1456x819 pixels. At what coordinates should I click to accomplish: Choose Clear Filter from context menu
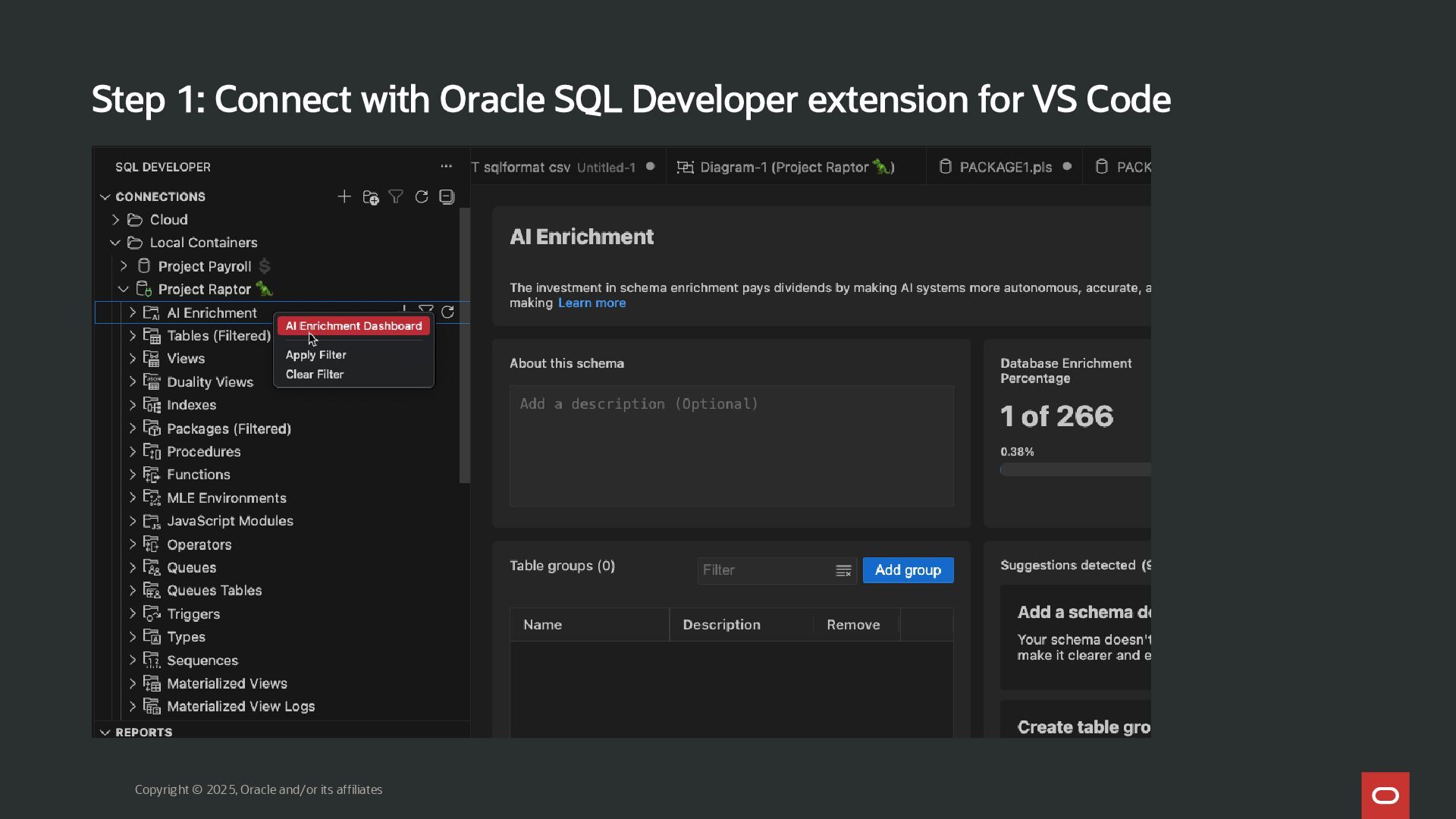pyautogui.click(x=315, y=375)
